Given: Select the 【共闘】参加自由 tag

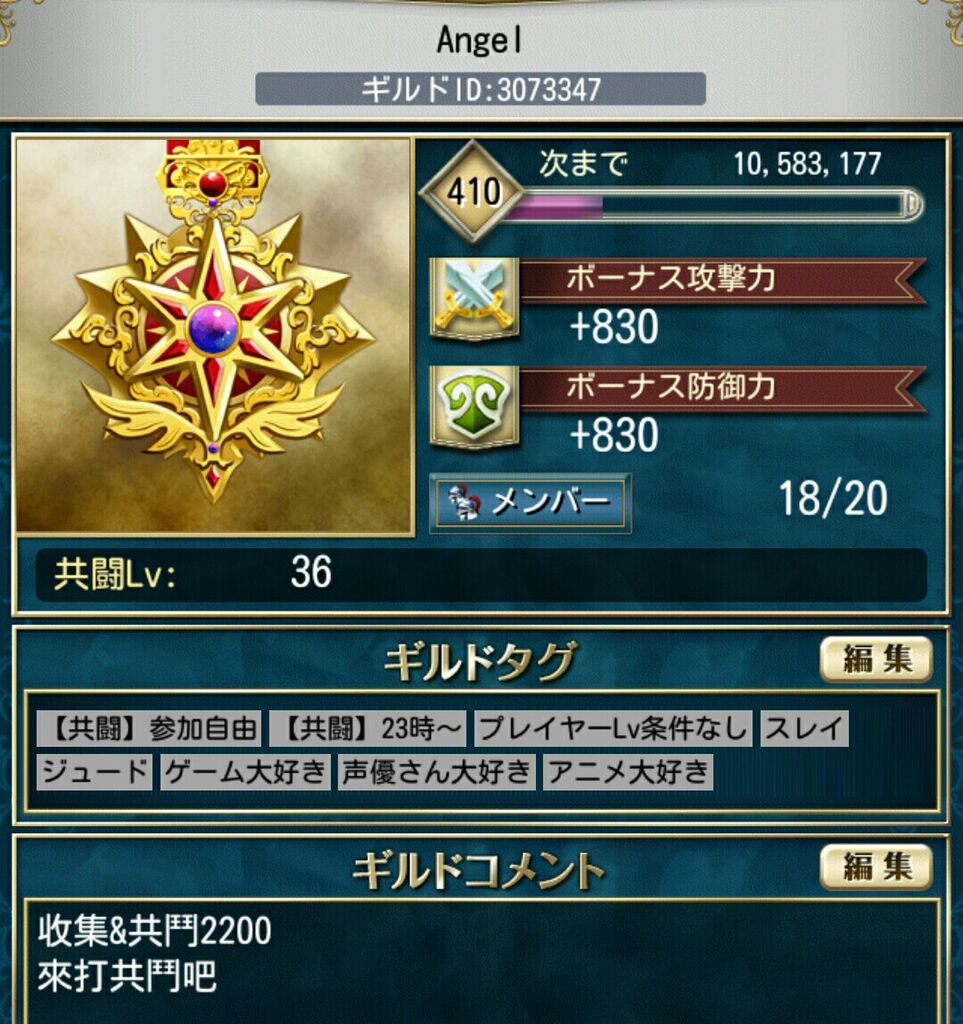Looking at the screenshot, I should point(149,728).
